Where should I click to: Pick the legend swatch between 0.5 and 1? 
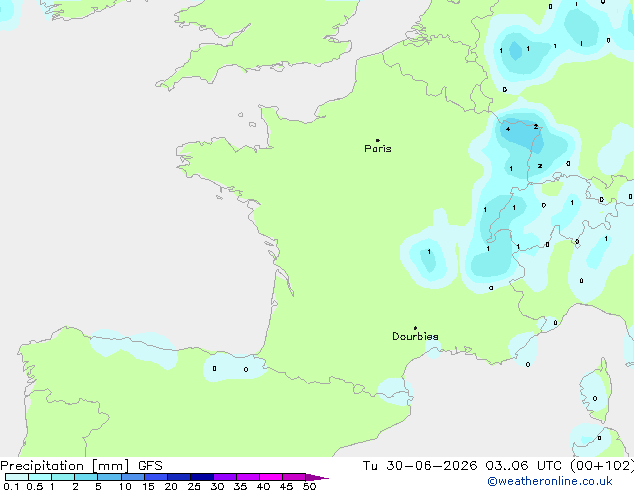point(40,477)
